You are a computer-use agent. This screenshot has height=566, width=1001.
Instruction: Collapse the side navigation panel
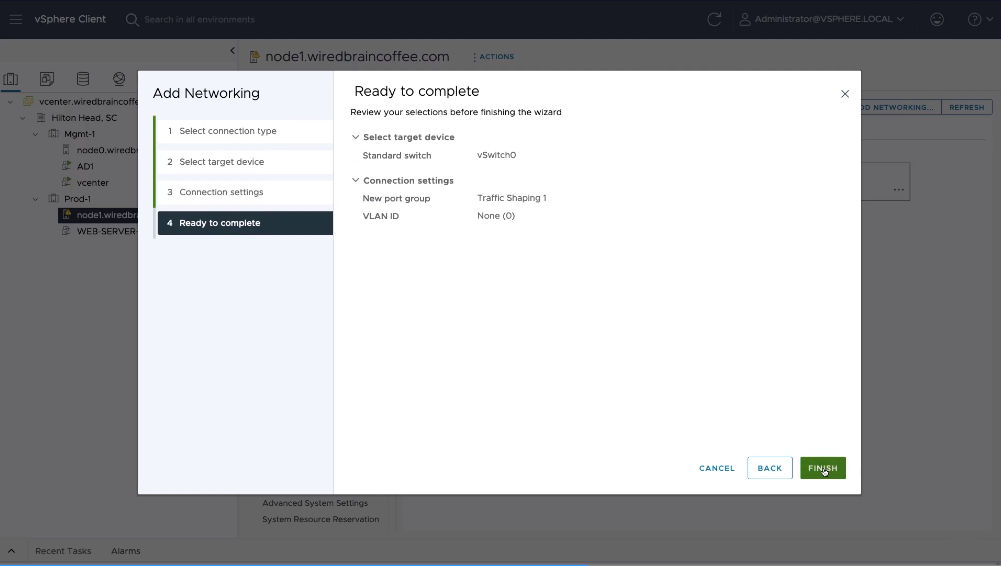pyautogui.click(x=232, y=51)
